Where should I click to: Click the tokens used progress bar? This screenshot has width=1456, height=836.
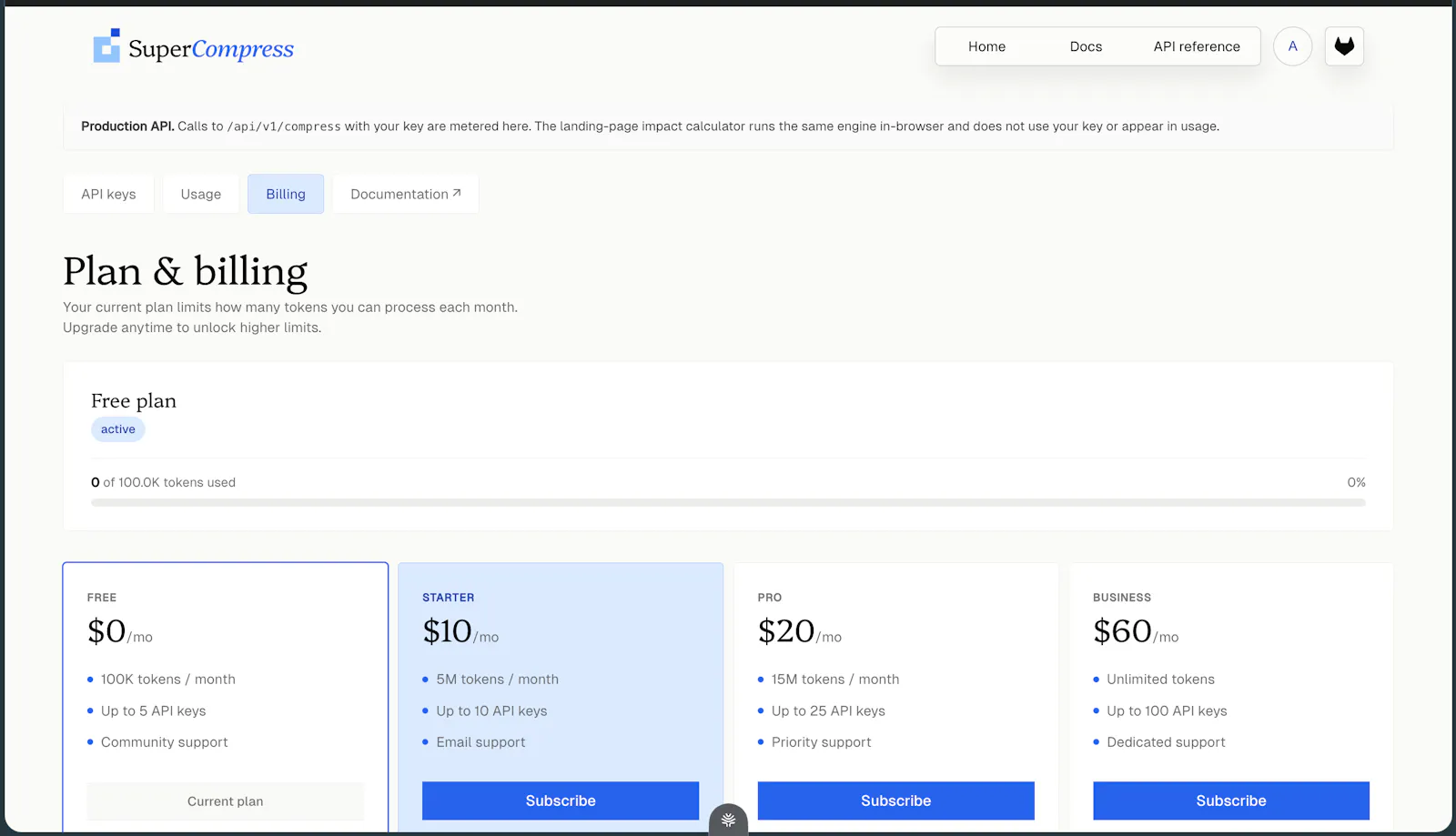point(728,502)
